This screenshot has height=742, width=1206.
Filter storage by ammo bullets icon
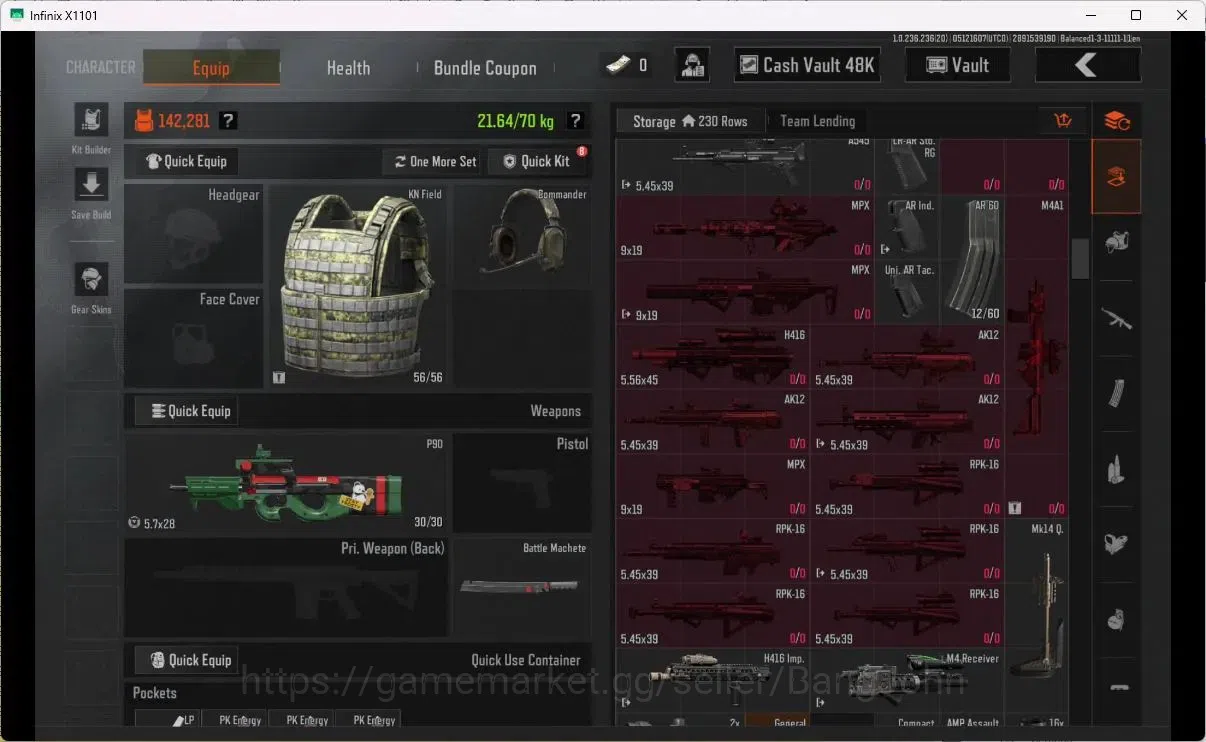click(1116, 469)
